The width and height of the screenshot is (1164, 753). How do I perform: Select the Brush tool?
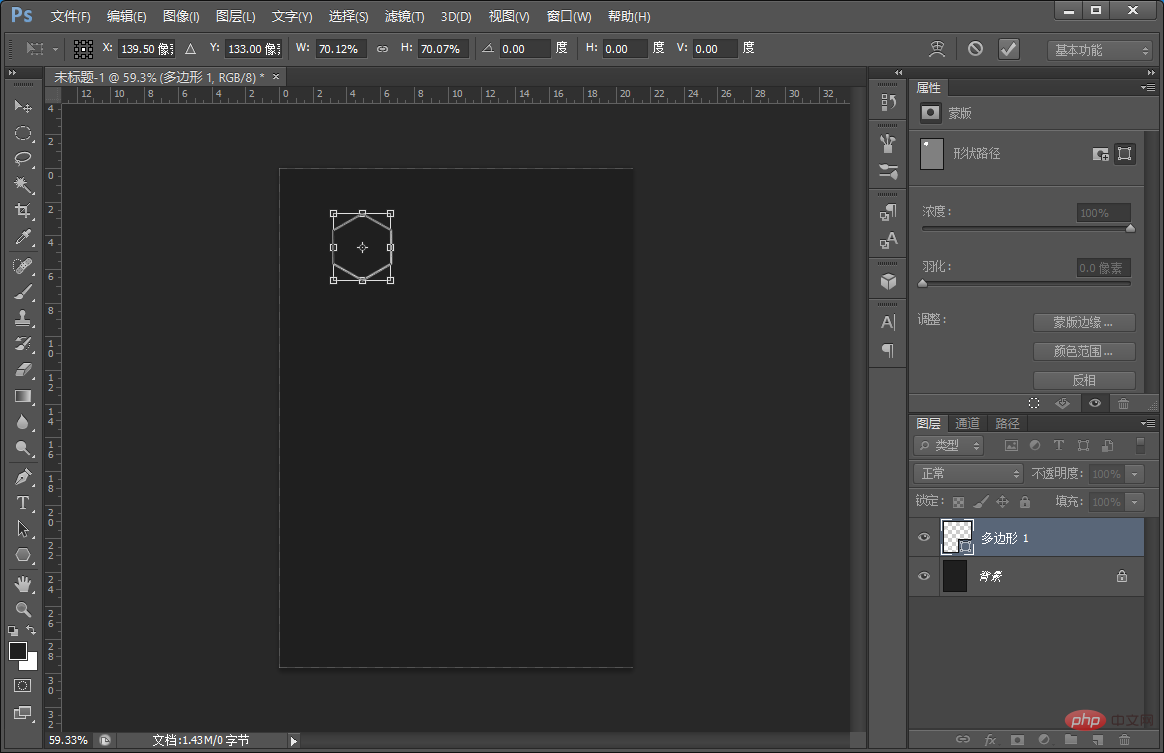[23, 292]
